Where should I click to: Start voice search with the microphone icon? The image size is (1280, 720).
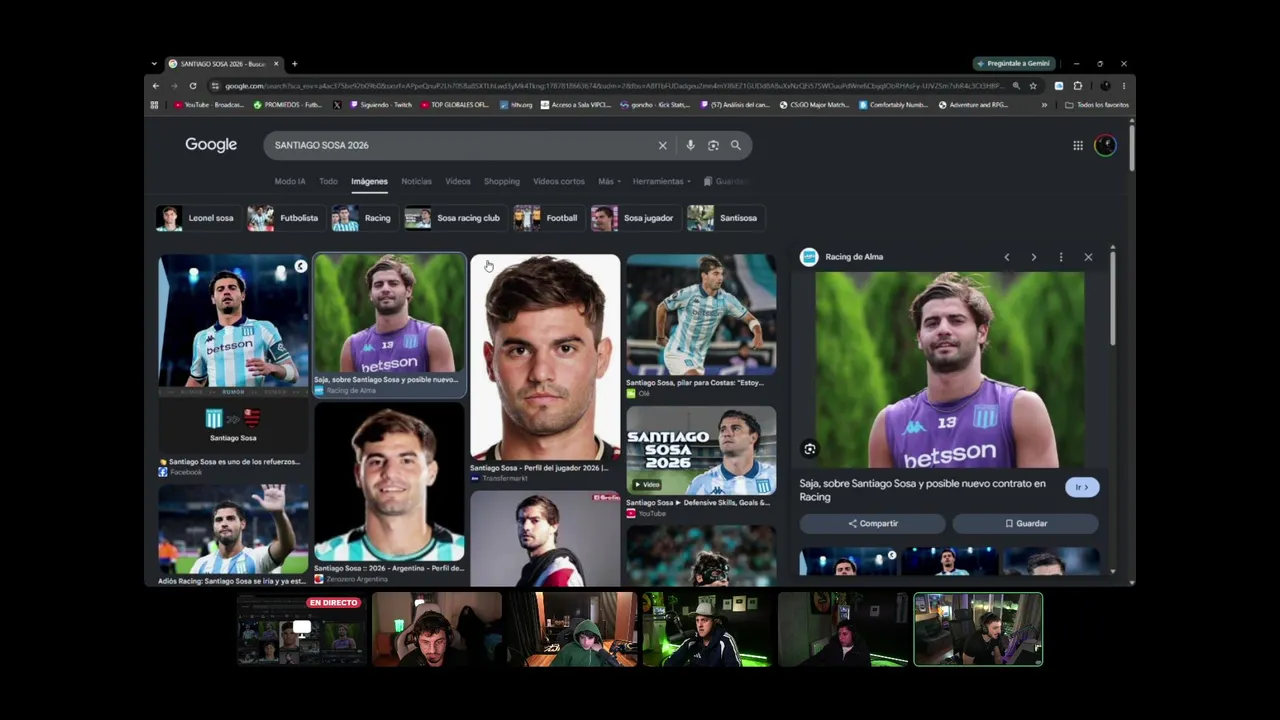click(x=690, y=145)
